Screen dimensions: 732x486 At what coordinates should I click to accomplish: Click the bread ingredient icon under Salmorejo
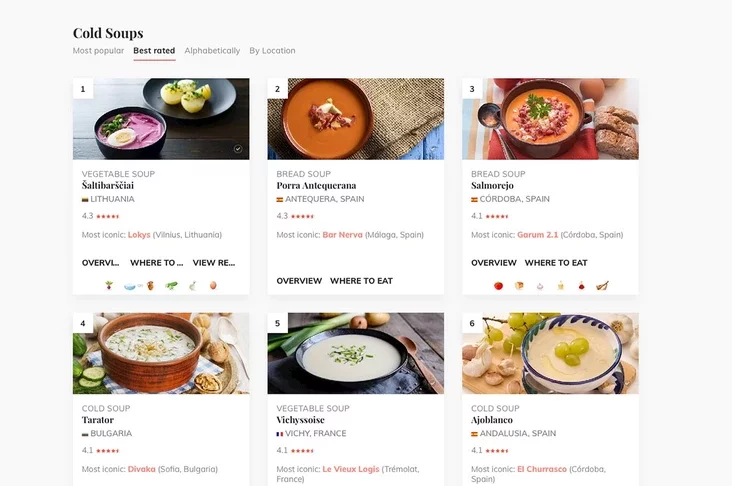click(x=519, y=286)
